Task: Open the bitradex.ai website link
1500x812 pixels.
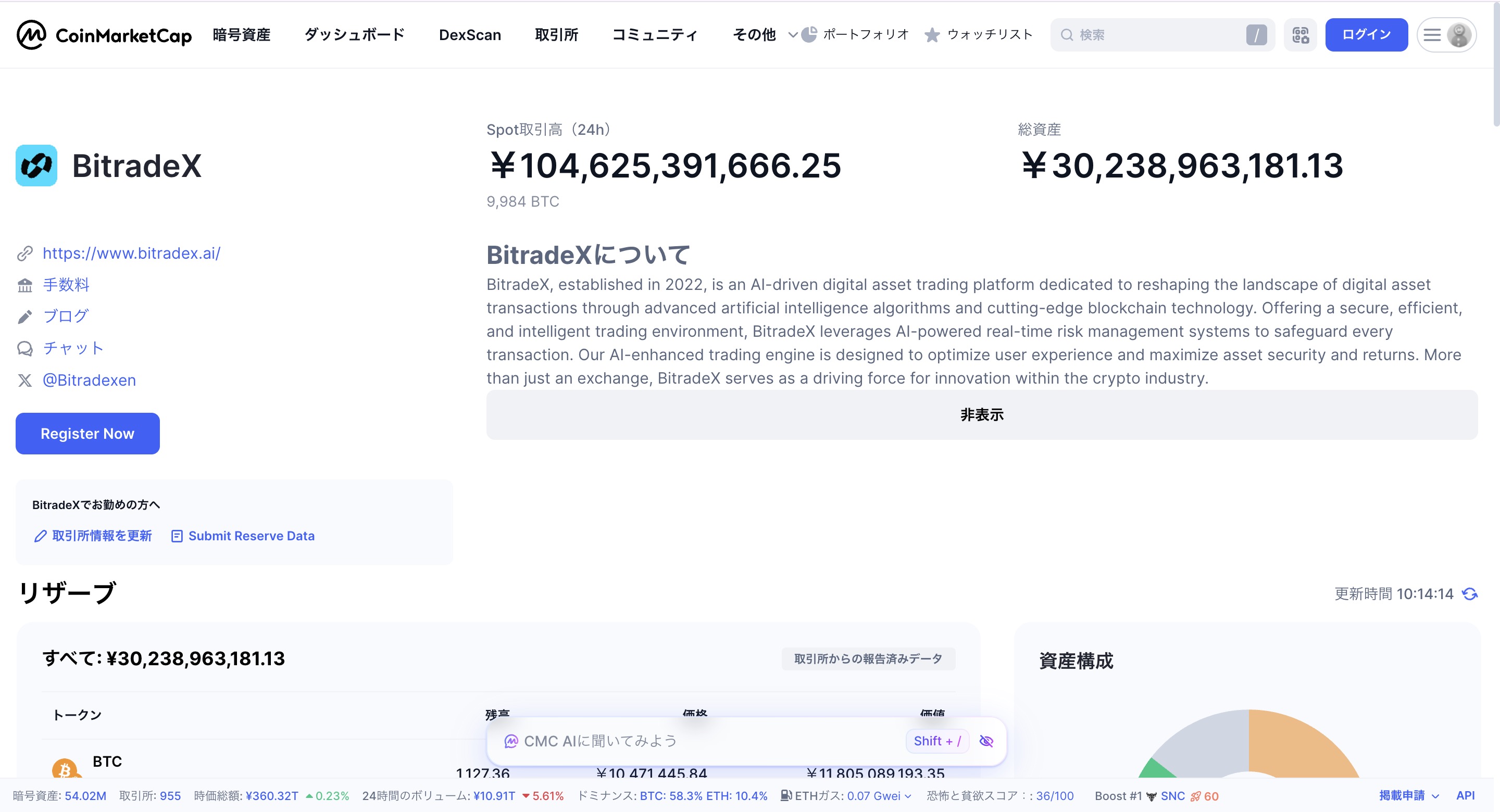Action: tap(132, 253)
